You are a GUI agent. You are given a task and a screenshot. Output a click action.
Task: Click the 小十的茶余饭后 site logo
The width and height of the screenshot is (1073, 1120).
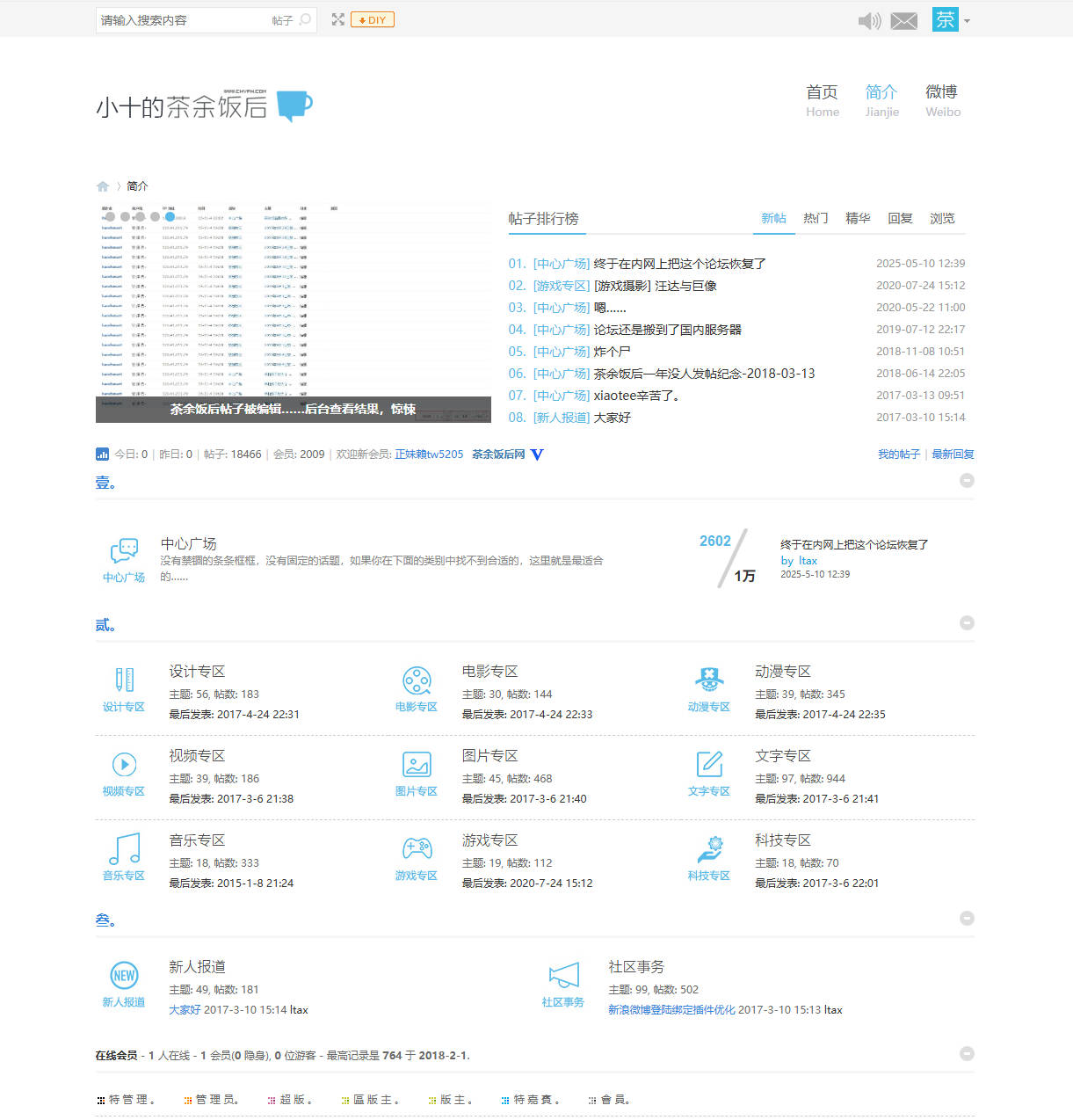[x=204, y=105]
